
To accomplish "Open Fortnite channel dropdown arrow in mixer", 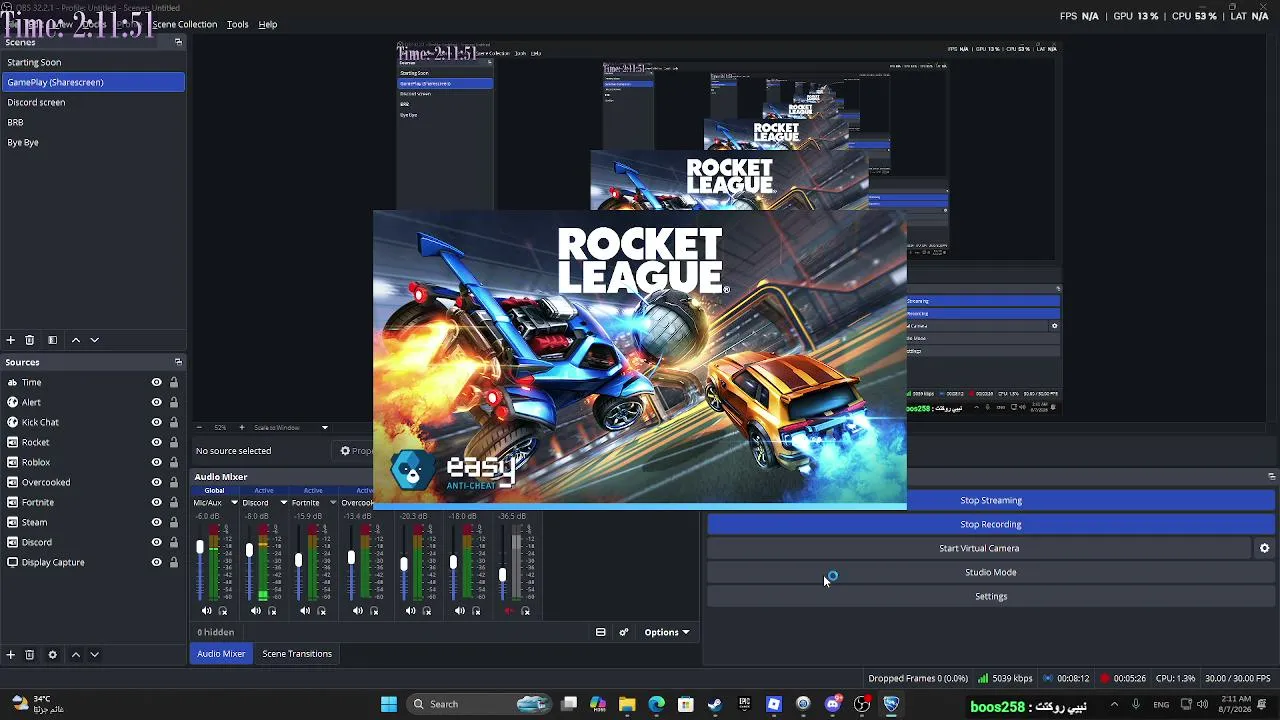I will coord(333,503).
